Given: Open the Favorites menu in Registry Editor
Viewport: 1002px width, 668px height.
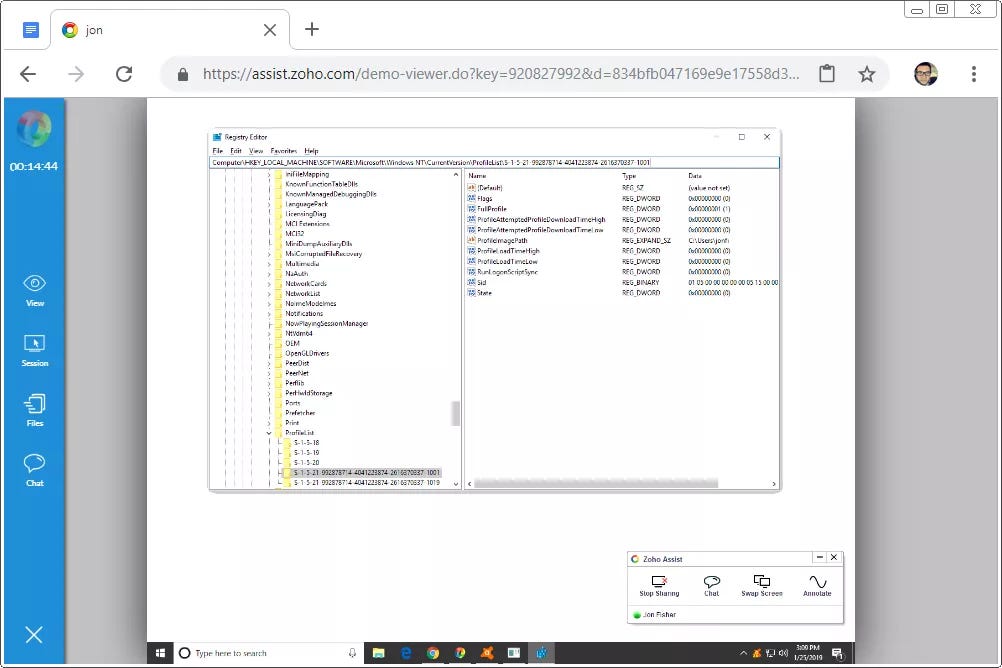Looking at the screenshot, I should pyautogui.click(x=284, y=151).
